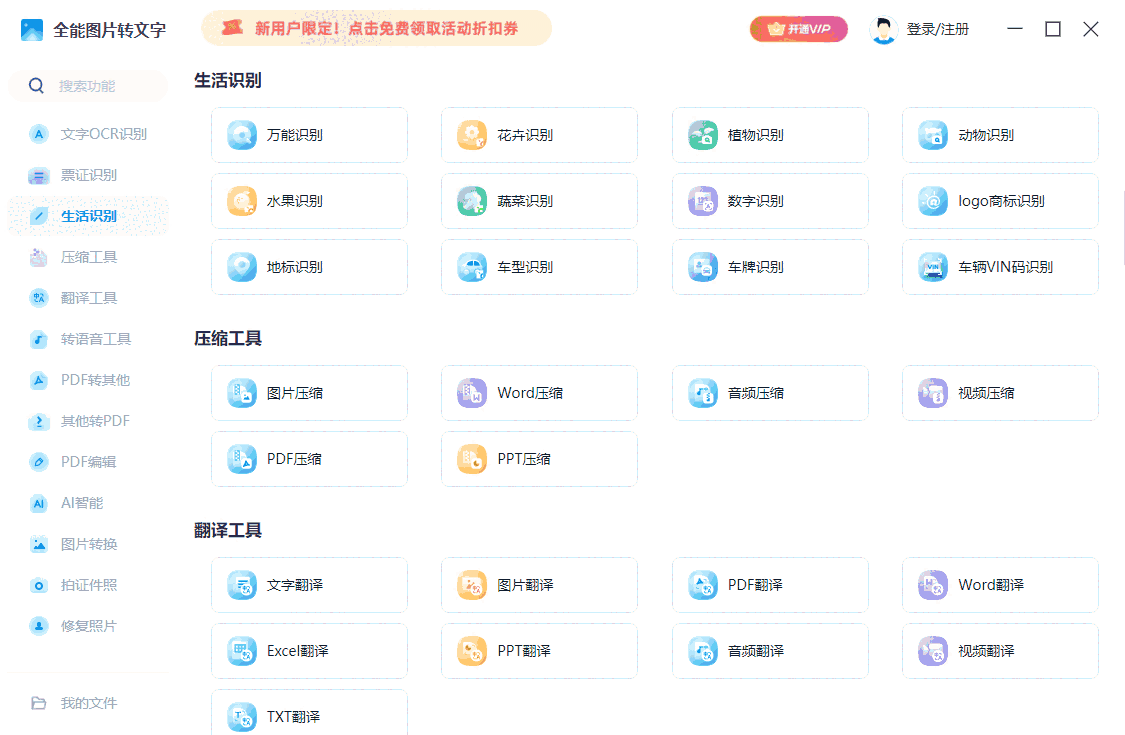Viewport: 1125px width, 735px height.
Task: Click the 搜索功能 search box
Action: point(87,86)
